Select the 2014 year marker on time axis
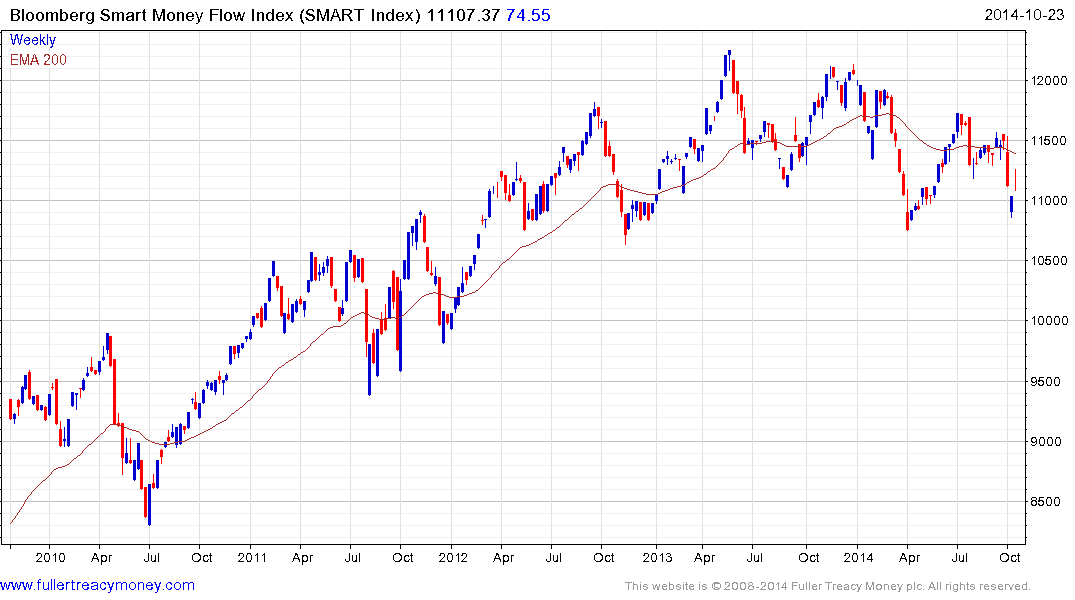The image size is (1075, 600). click(x=858, y=557)
